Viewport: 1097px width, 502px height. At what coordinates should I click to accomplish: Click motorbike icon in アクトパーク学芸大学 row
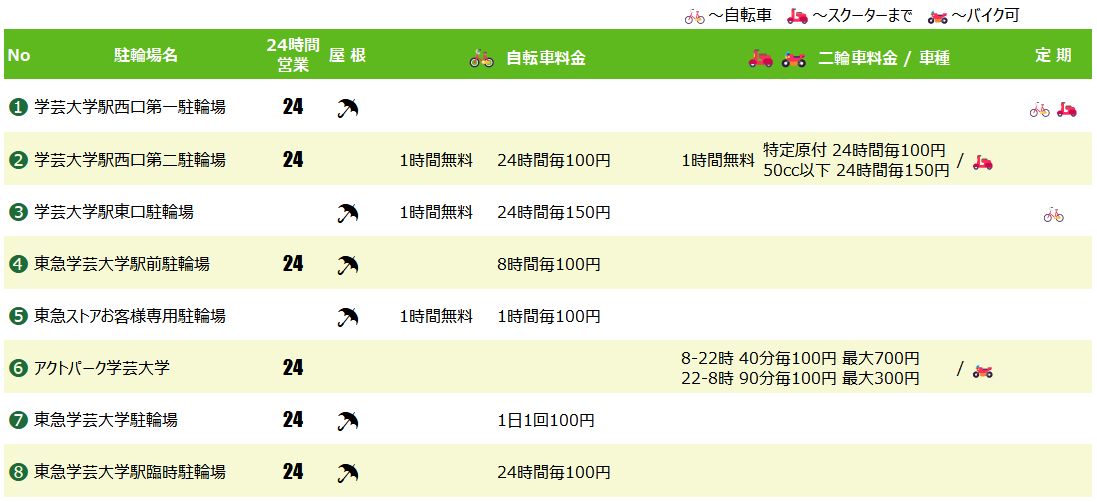(x=982, y=371)
